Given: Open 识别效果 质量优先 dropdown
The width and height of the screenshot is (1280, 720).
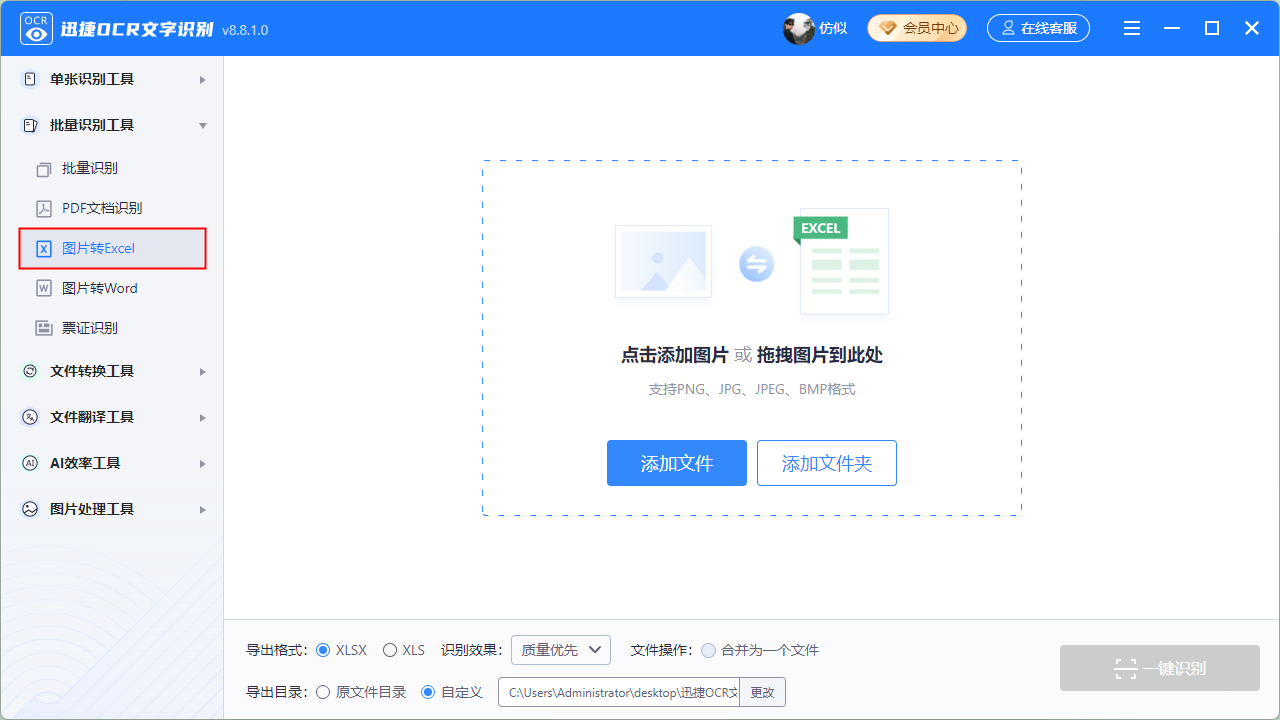Looking at the screenshot, I should pos(561,650).
